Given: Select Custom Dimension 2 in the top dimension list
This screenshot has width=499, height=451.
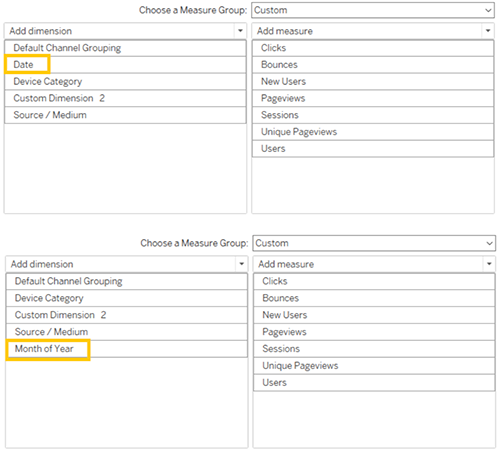Looking at the screenshot, I should (125, 98).
